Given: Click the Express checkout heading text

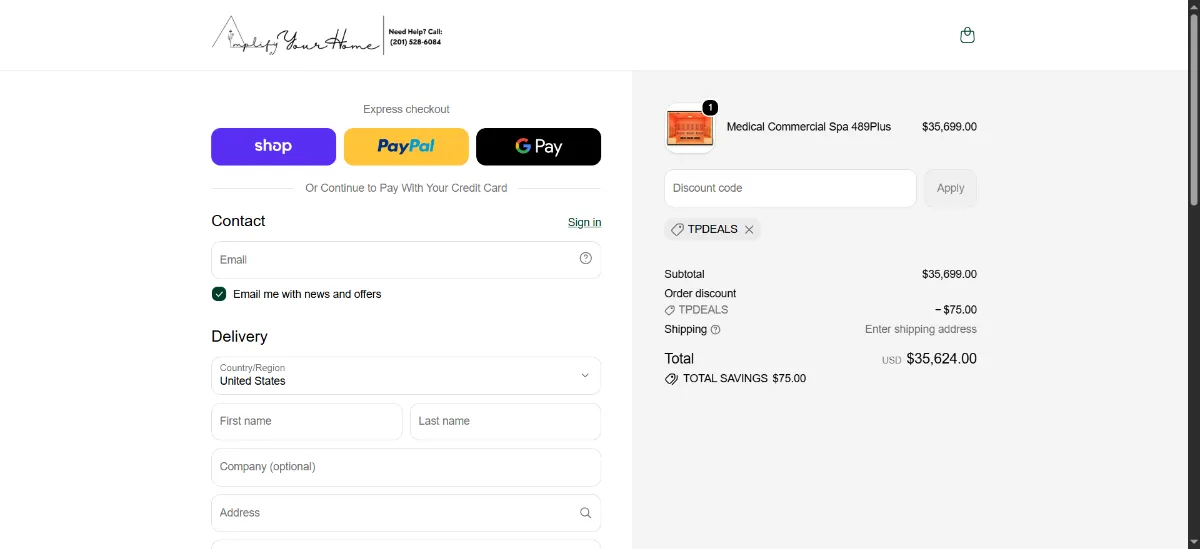Looking at the screenshot, I should coord(406,109).
